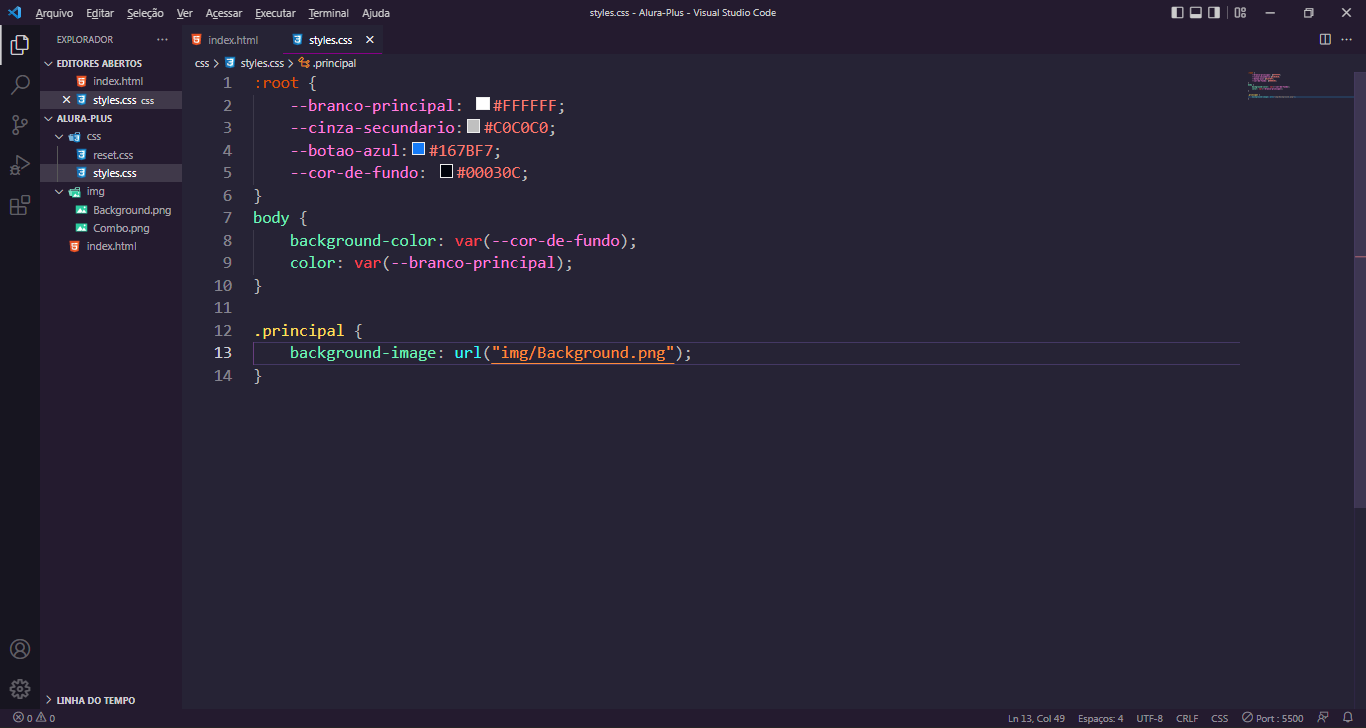Open the Ver menu
This screenshot has height=728, width=1366.
point(184,13)
